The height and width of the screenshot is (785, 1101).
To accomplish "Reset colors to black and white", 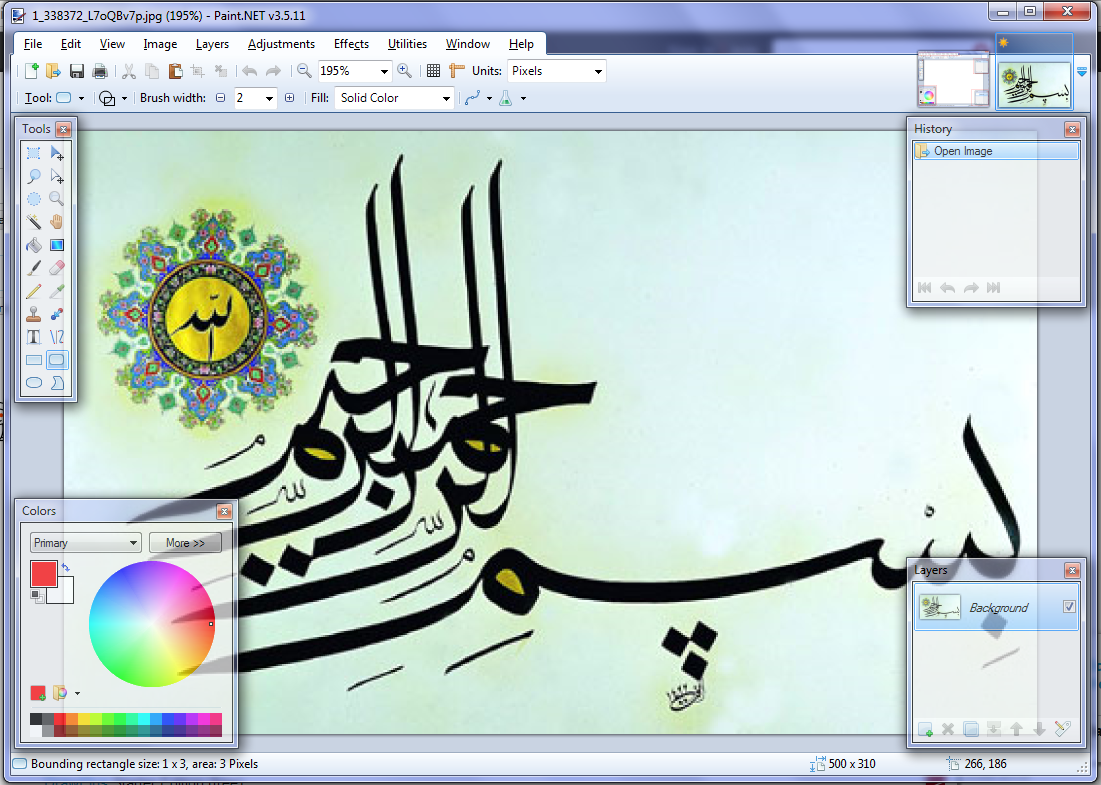I will [x=37, y=596].
